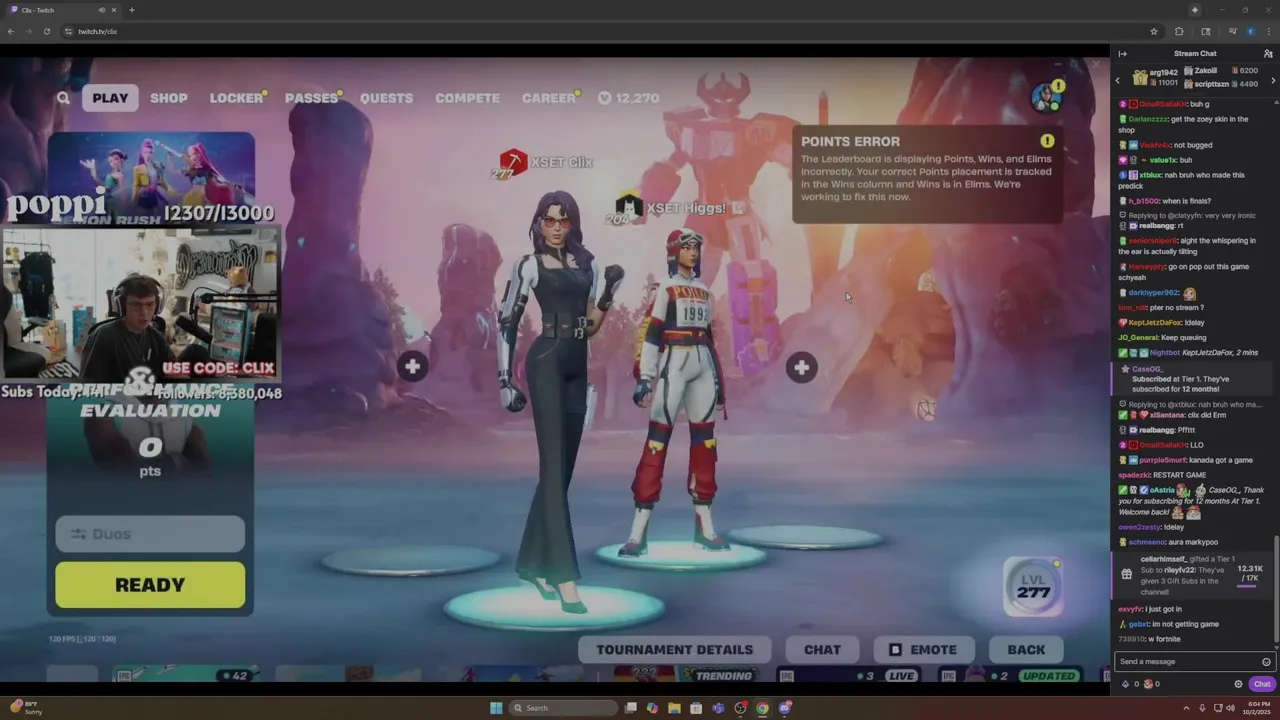Click the LIVE Epic game tile
The image size is (1280, 720).
point(847,676)
